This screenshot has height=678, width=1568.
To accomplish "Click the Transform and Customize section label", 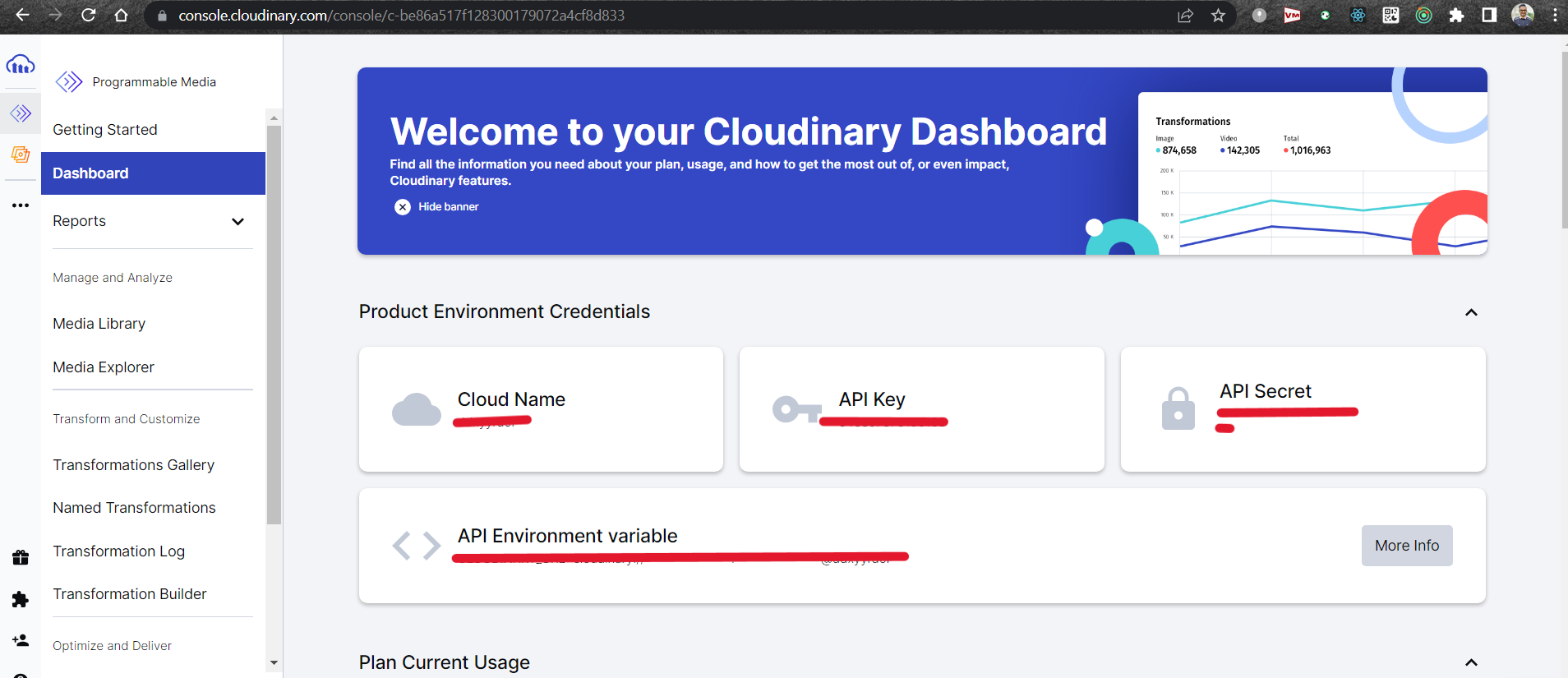I will pyautogui.click(x=127, y=419).
